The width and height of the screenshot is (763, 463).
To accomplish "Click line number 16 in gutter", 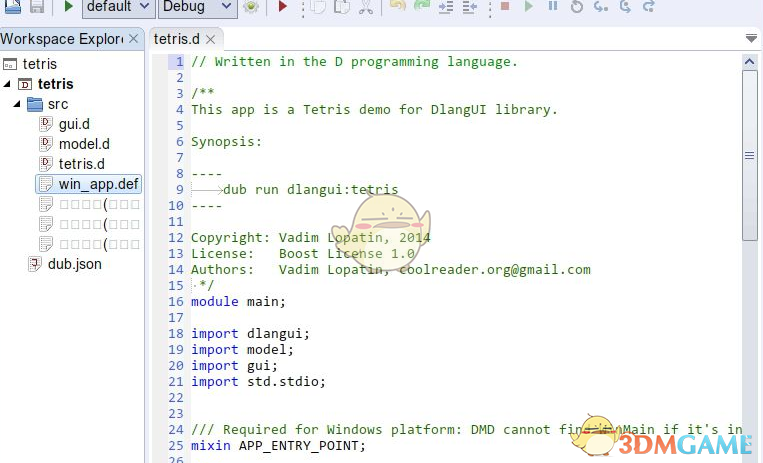I will (176, 301).
